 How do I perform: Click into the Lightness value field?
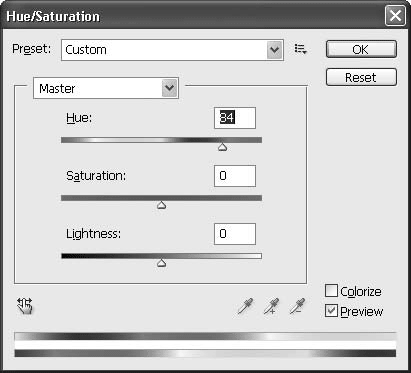tap(235, 234)
